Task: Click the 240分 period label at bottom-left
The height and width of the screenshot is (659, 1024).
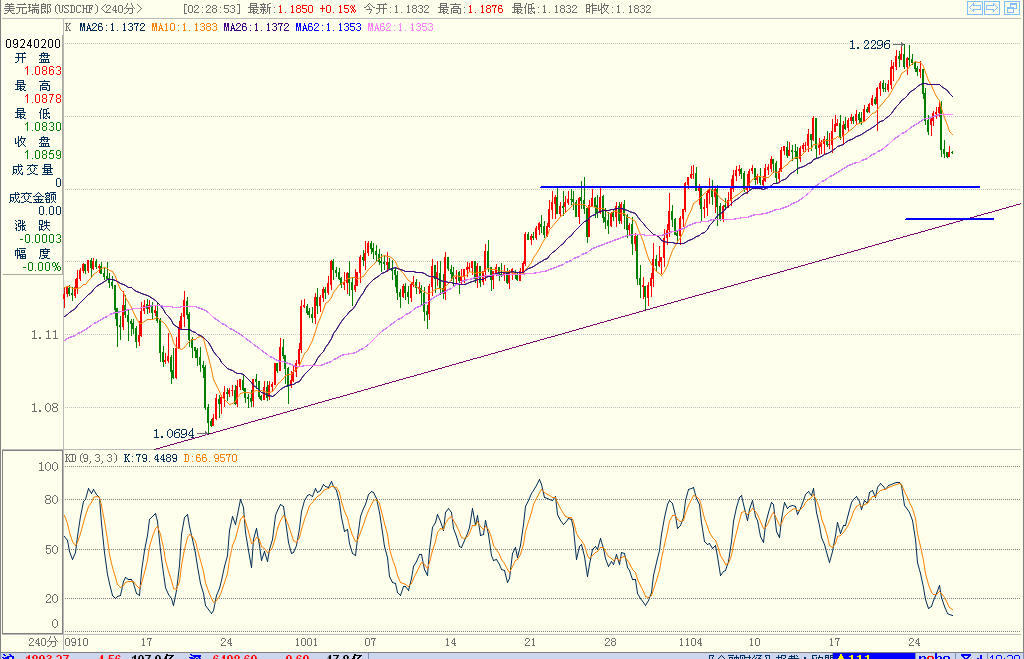Action: tap(43, 642)
